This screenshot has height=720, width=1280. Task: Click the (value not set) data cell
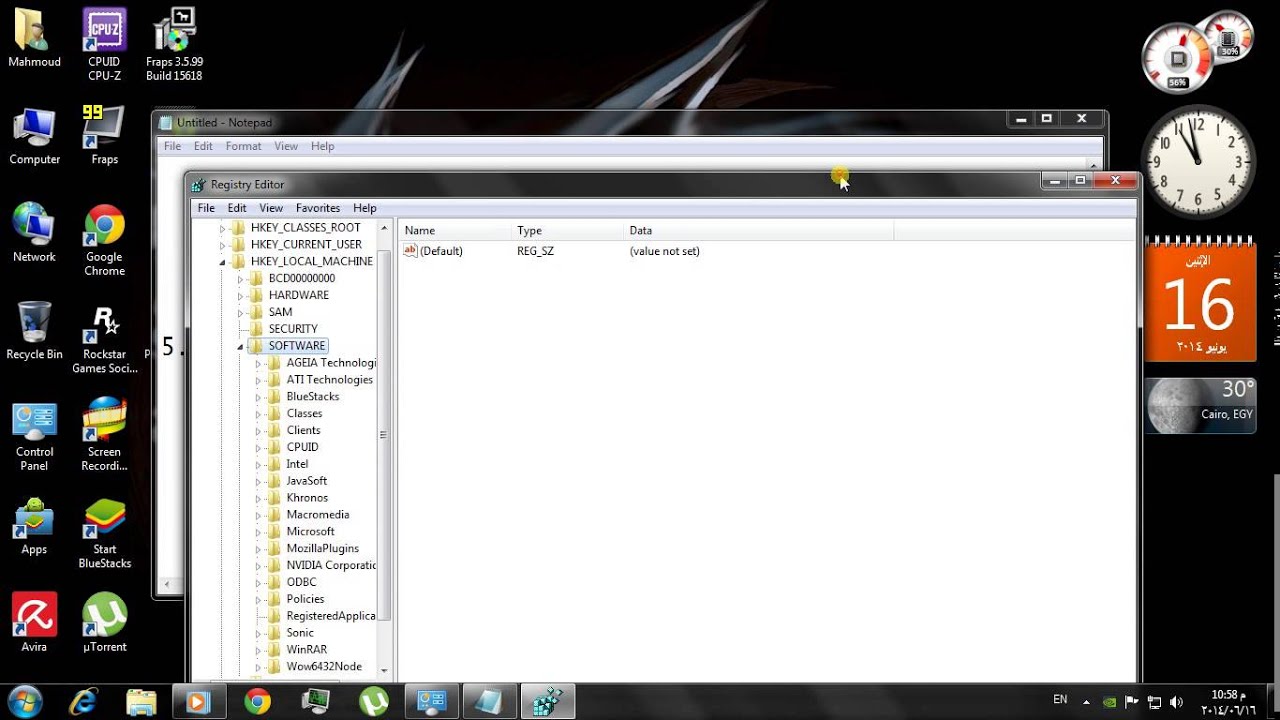[x=665, y=251]
